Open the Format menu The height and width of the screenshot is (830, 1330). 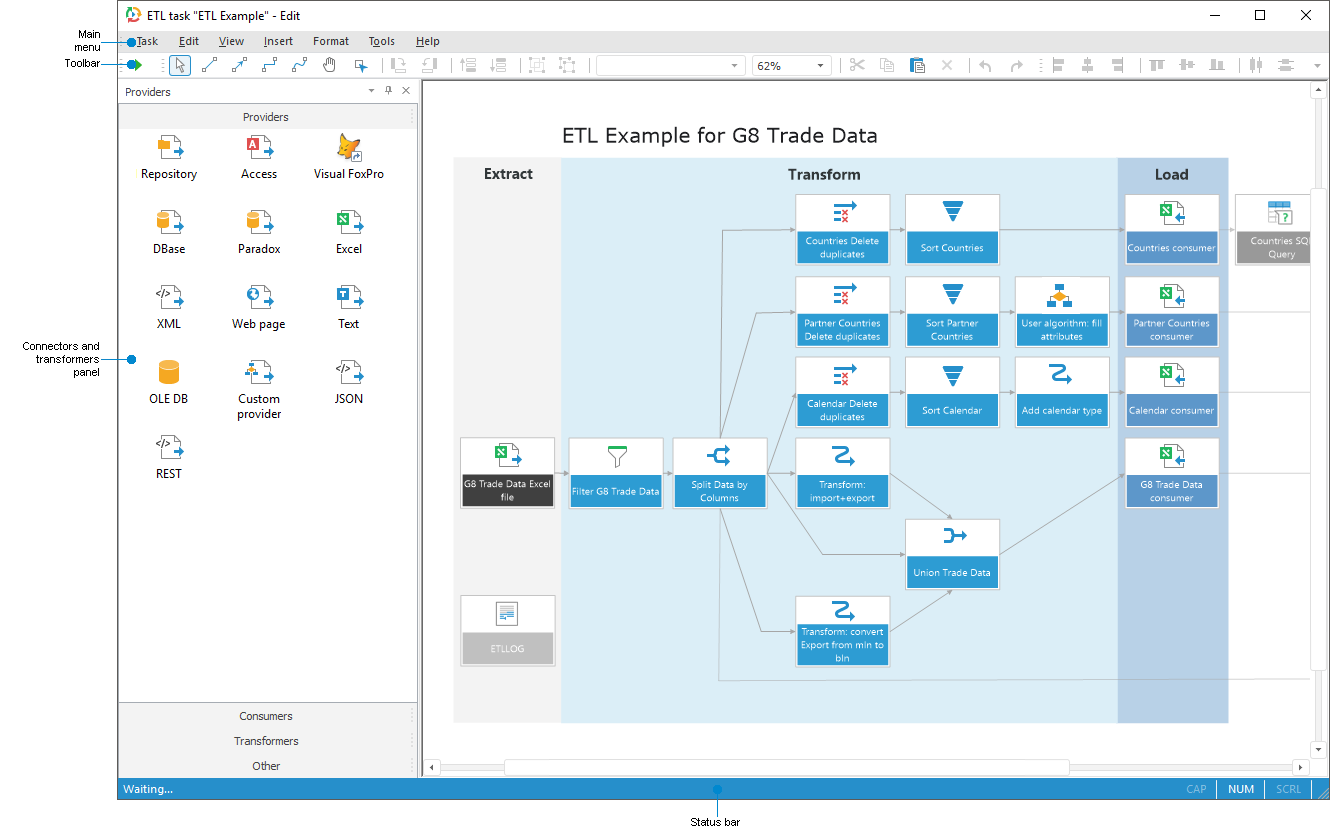coord(330,41)
